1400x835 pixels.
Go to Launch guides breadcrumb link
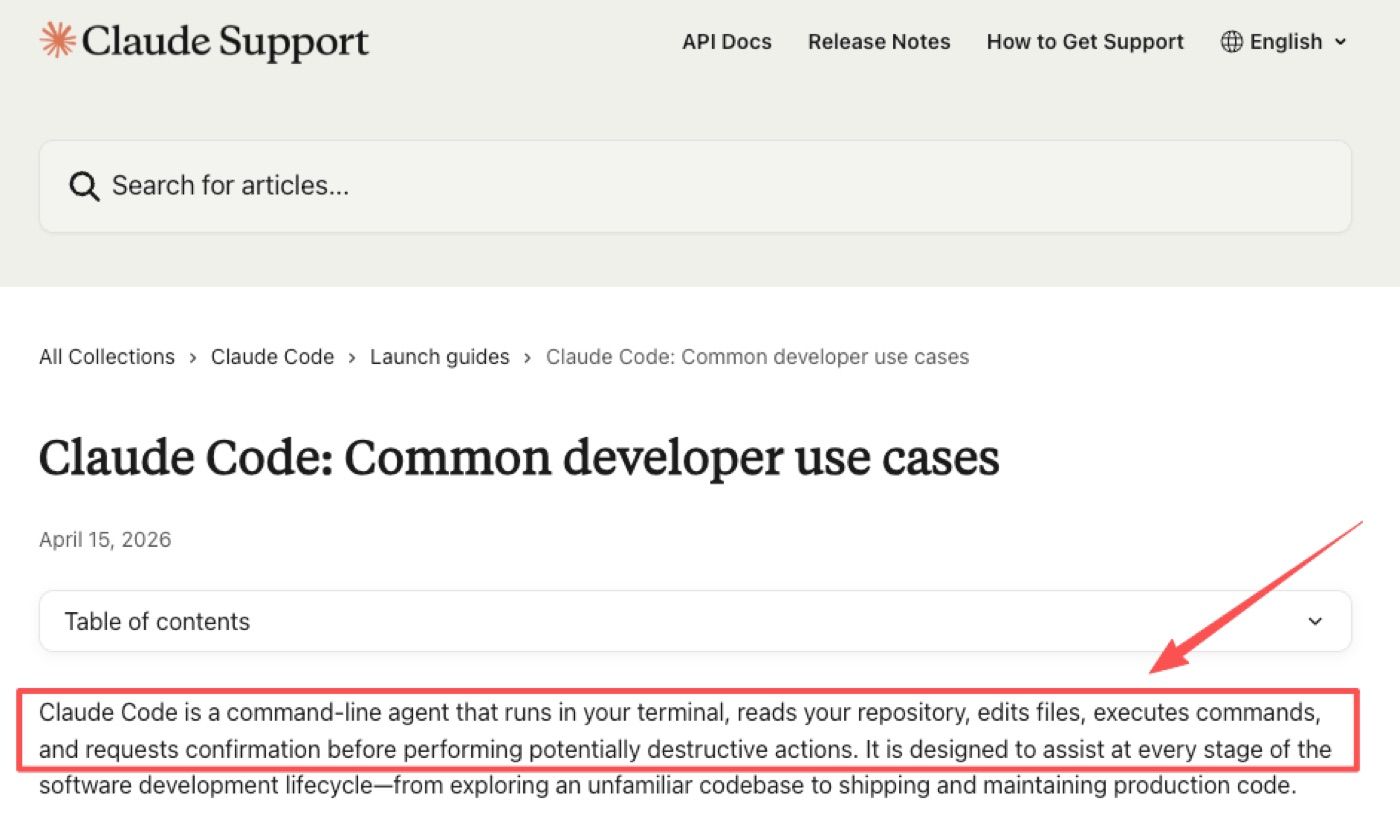440,357
